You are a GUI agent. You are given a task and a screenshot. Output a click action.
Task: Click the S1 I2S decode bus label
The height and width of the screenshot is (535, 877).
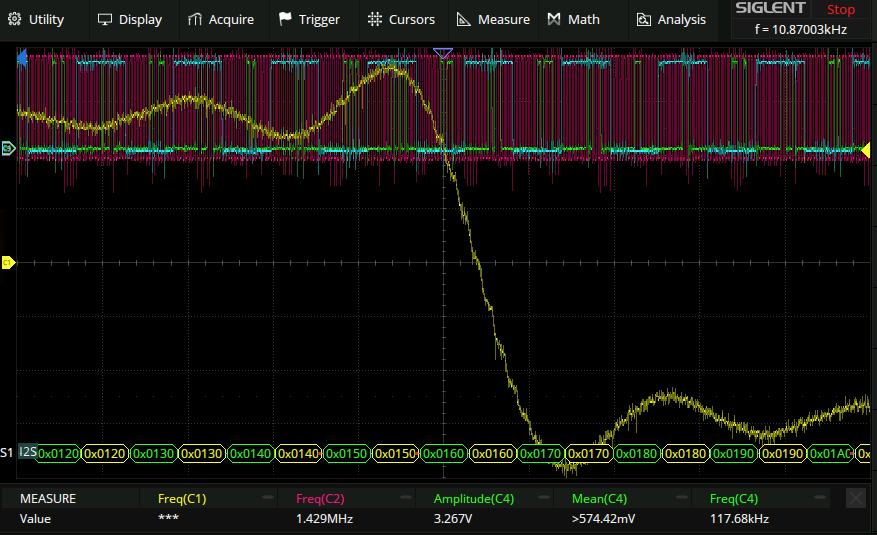pos(27,453)
